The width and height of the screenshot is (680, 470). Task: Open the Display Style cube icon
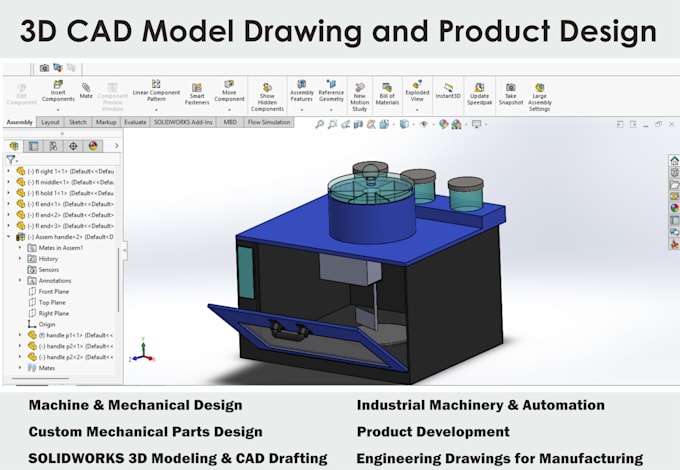tap(404, 124)
